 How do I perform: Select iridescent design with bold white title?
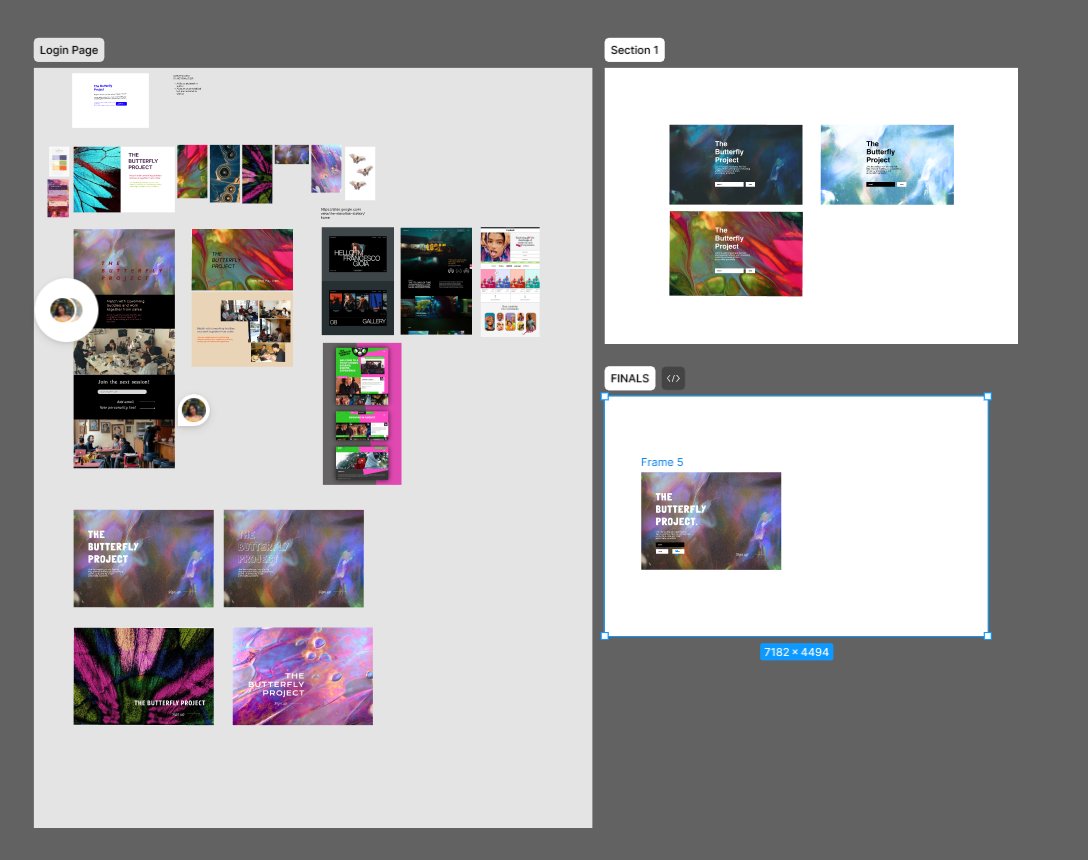coord(144,559)
